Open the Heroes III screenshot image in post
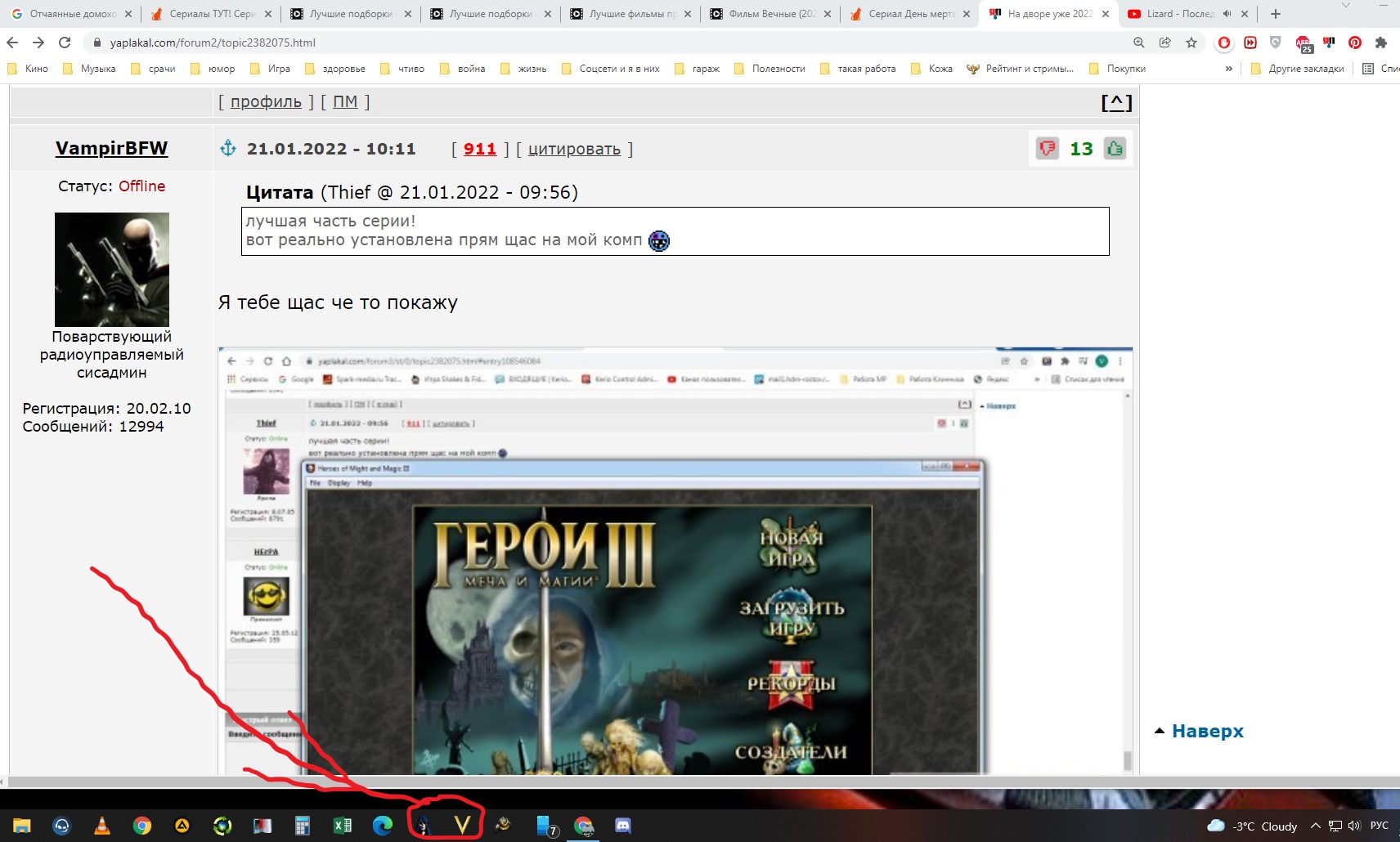 (x=675, y=561)
